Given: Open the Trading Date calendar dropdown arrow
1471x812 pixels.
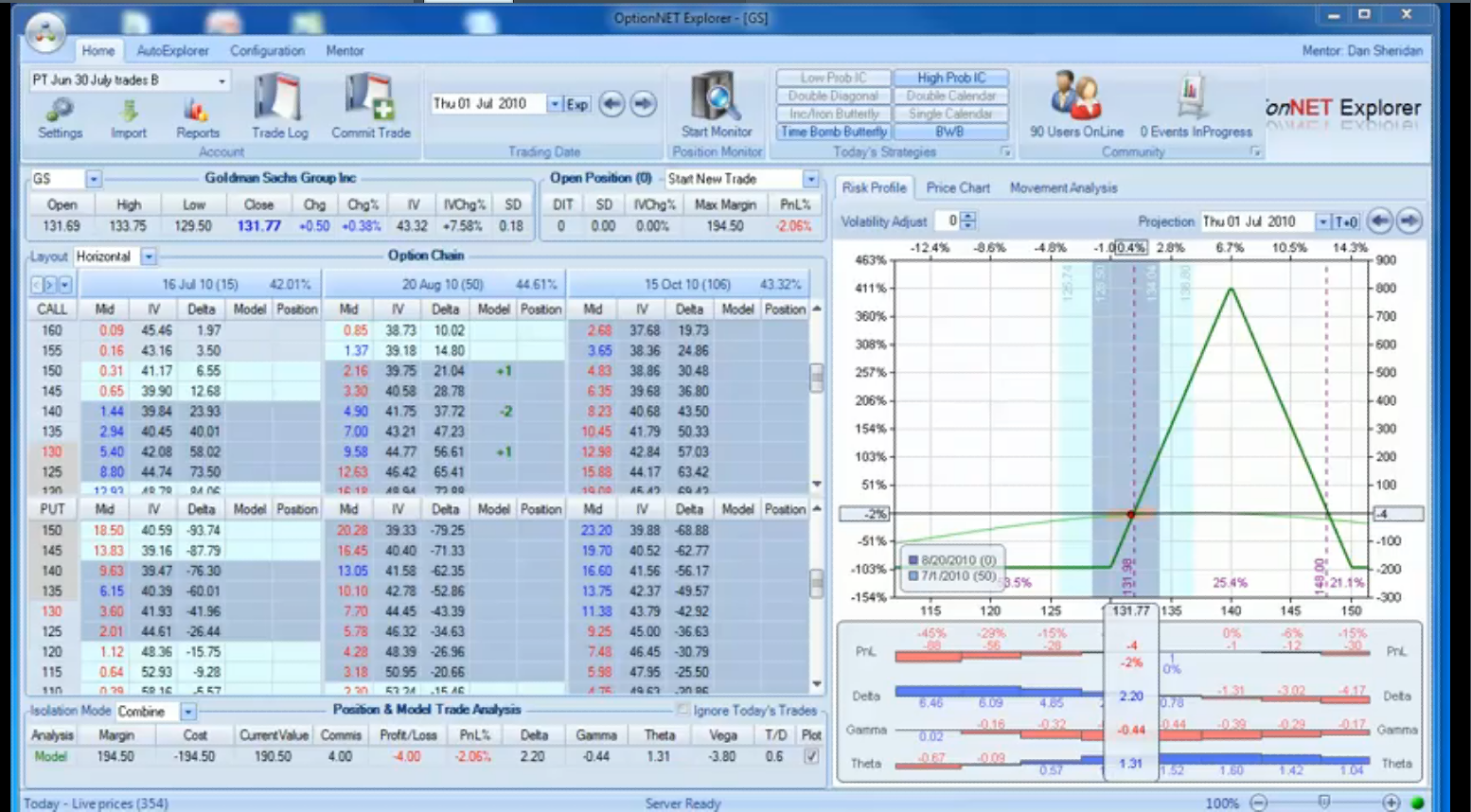Looking at the screenshot, I should [555, 104].
